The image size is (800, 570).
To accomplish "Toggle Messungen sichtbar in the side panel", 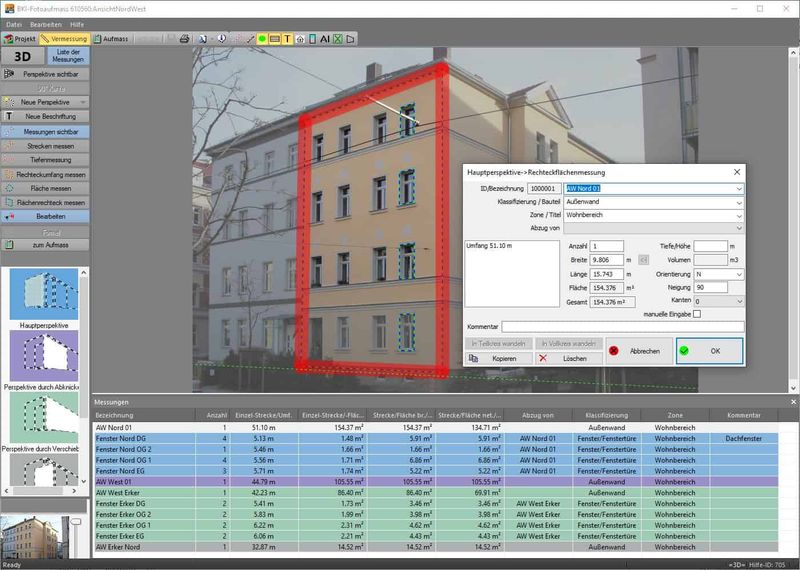I will coord(46,132).
